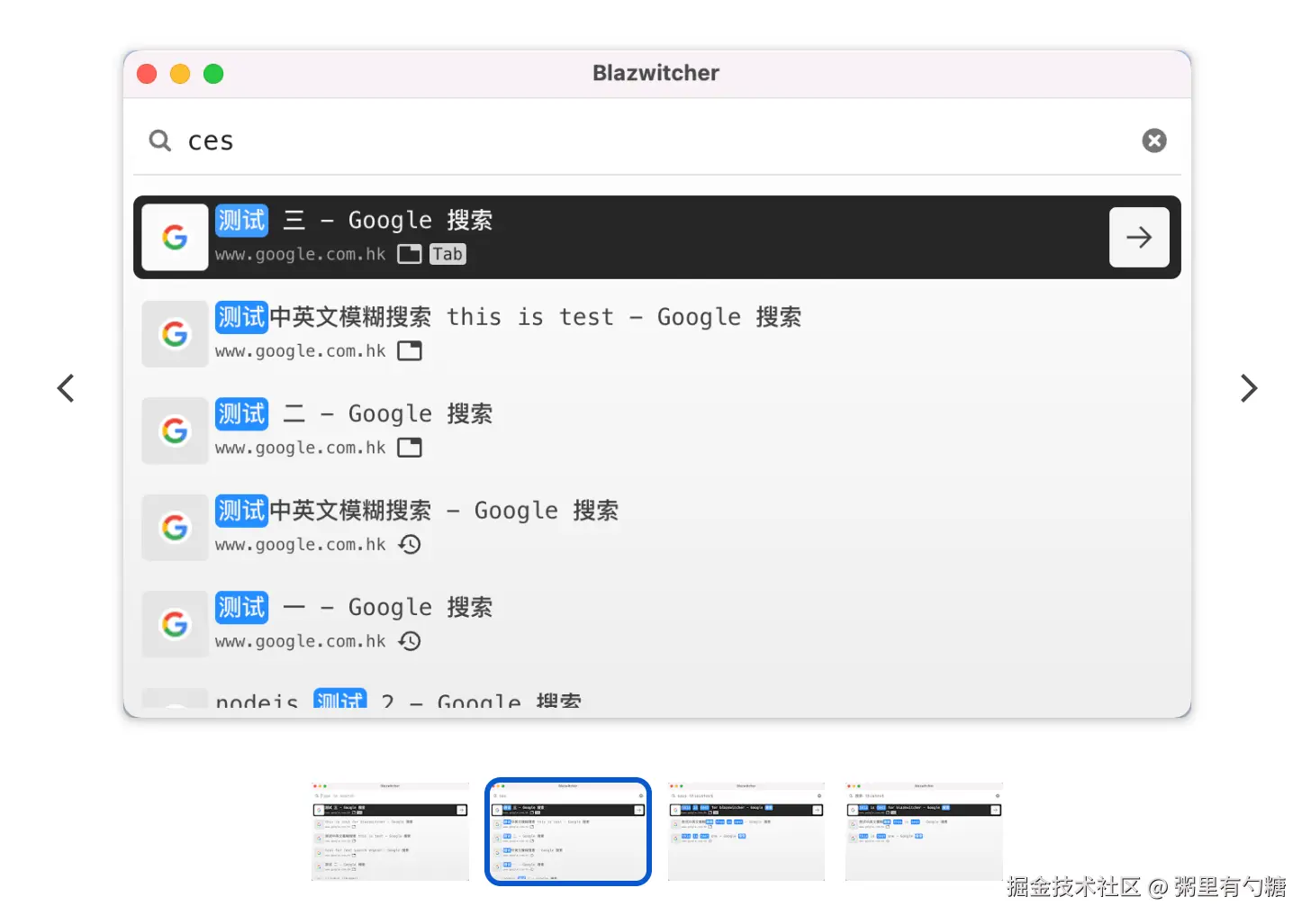The image size is (1311, 924).
Task: Go to next image with right chevron
Action: [1248, 388]
